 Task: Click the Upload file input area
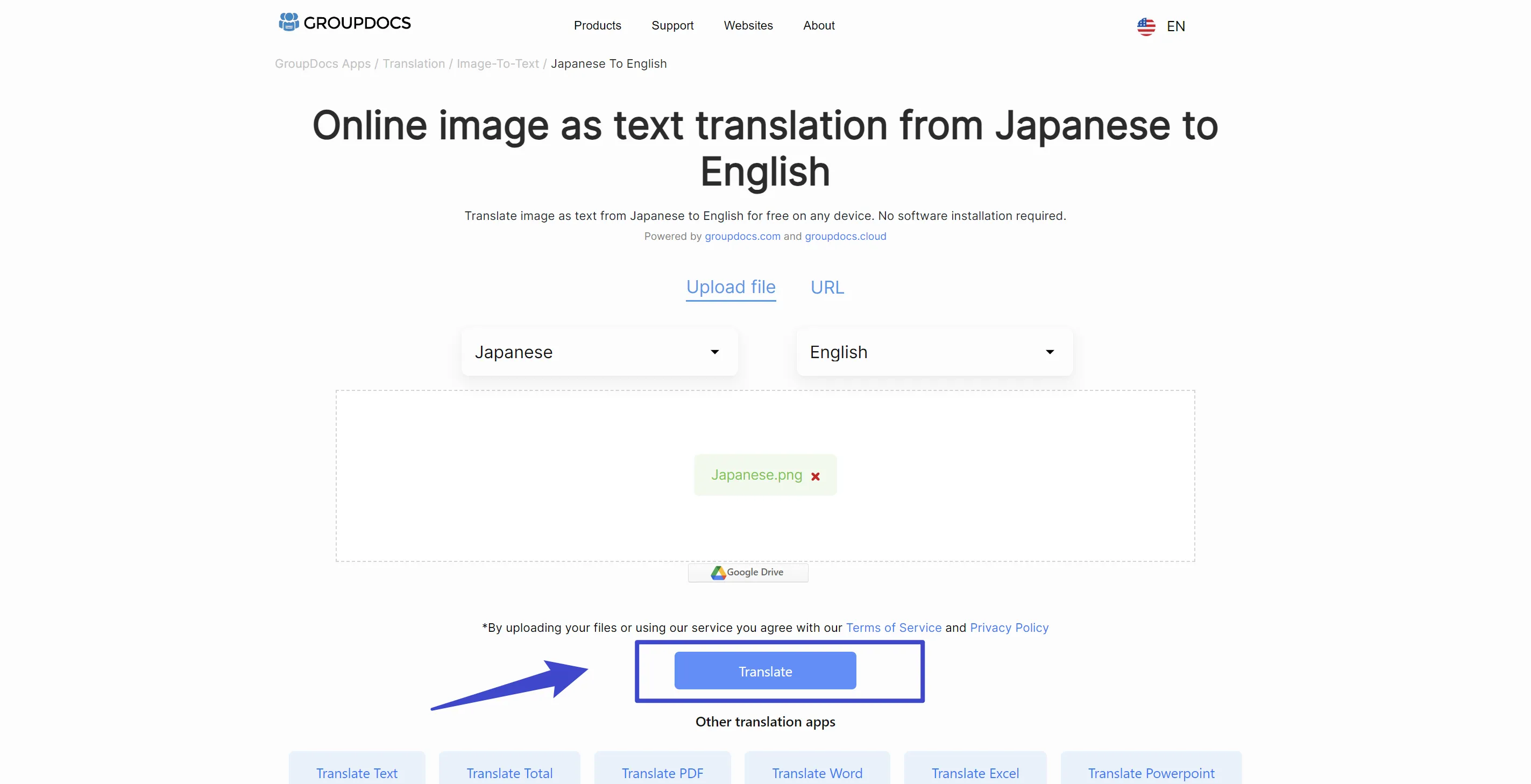[765, 474]
